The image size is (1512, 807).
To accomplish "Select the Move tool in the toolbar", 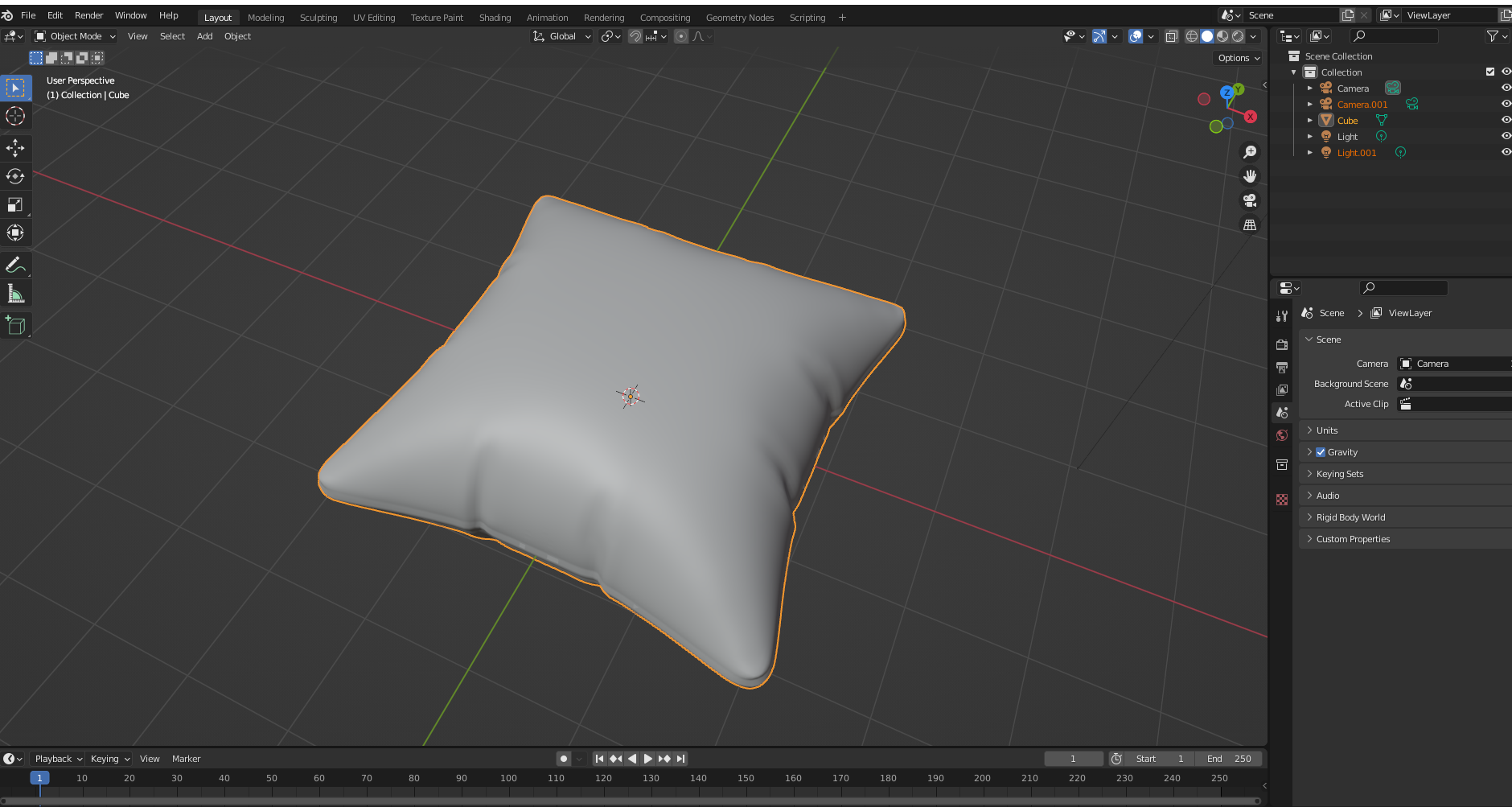I will tap(15, 148).
